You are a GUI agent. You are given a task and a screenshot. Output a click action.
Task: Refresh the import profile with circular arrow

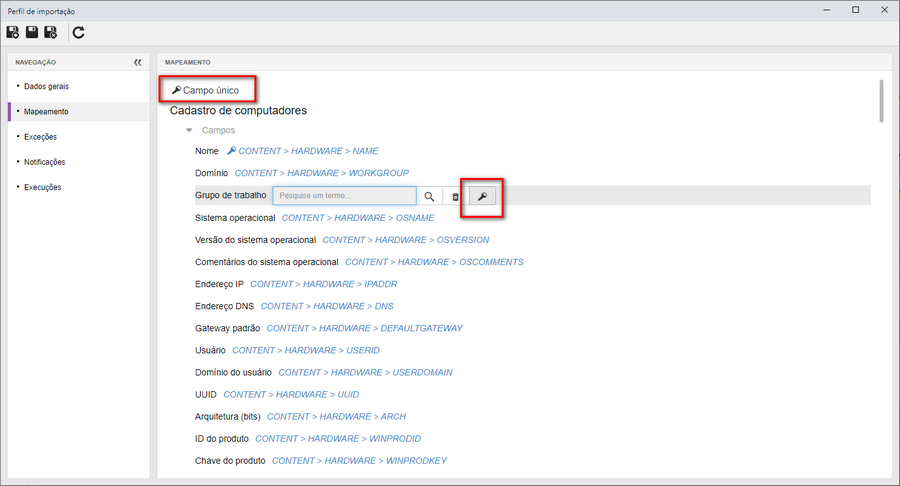point(79,33)
